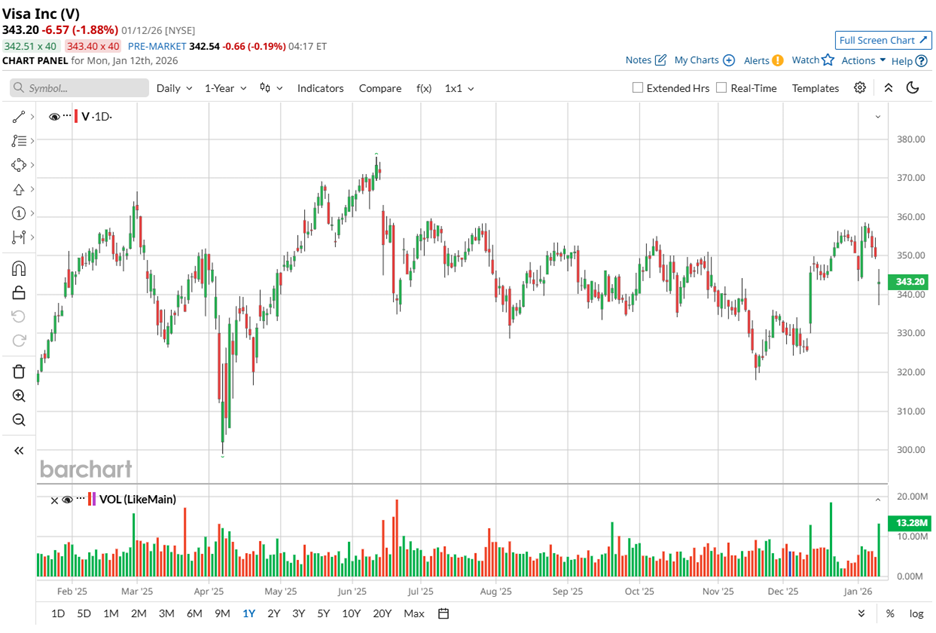This screenshot has height=633, width=936.
Task: Expand the Actions dropdown menu
Action: click(x=863, y=60)
